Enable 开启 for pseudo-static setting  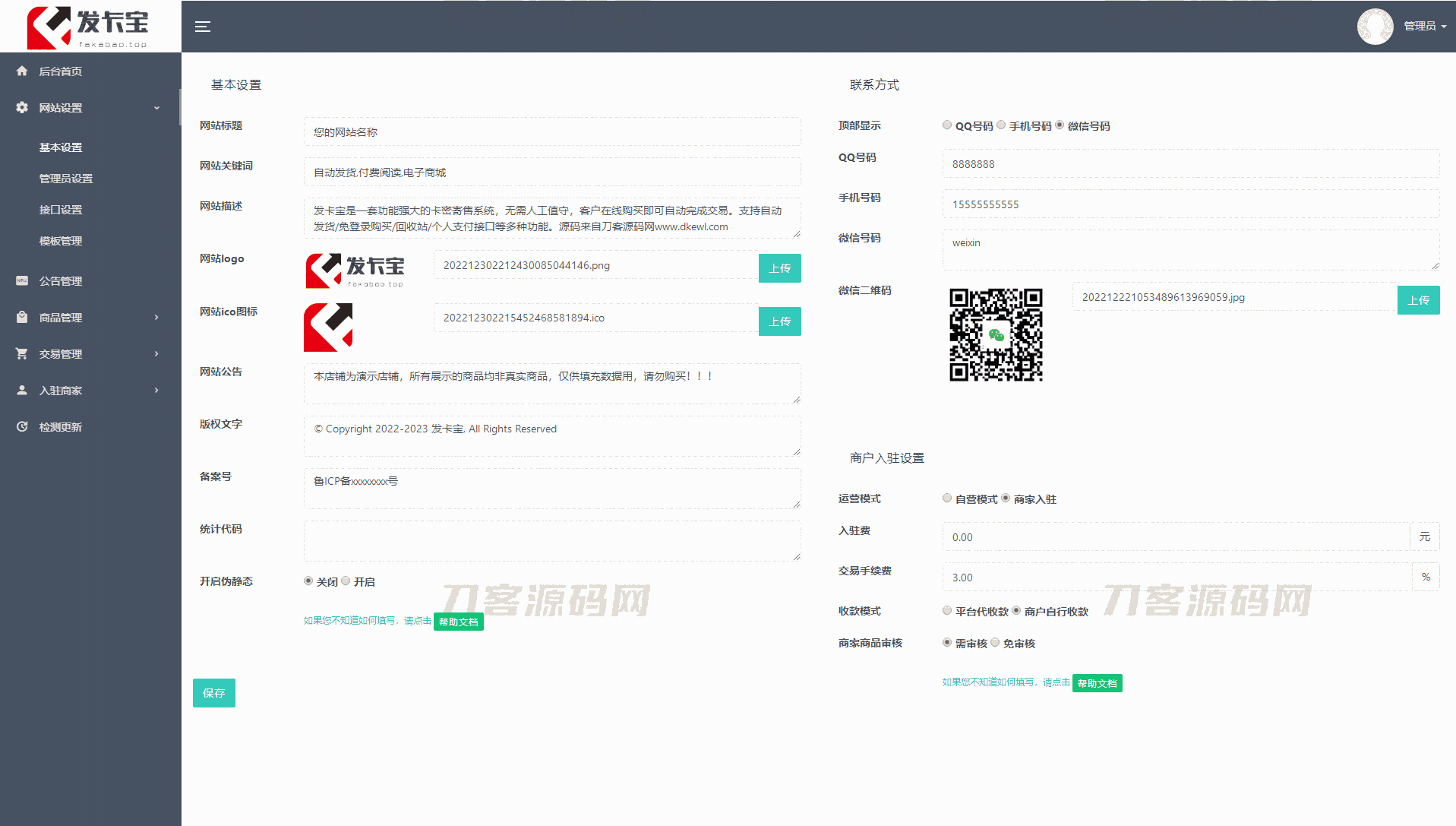pyautogui.click(x=346, y=581)
